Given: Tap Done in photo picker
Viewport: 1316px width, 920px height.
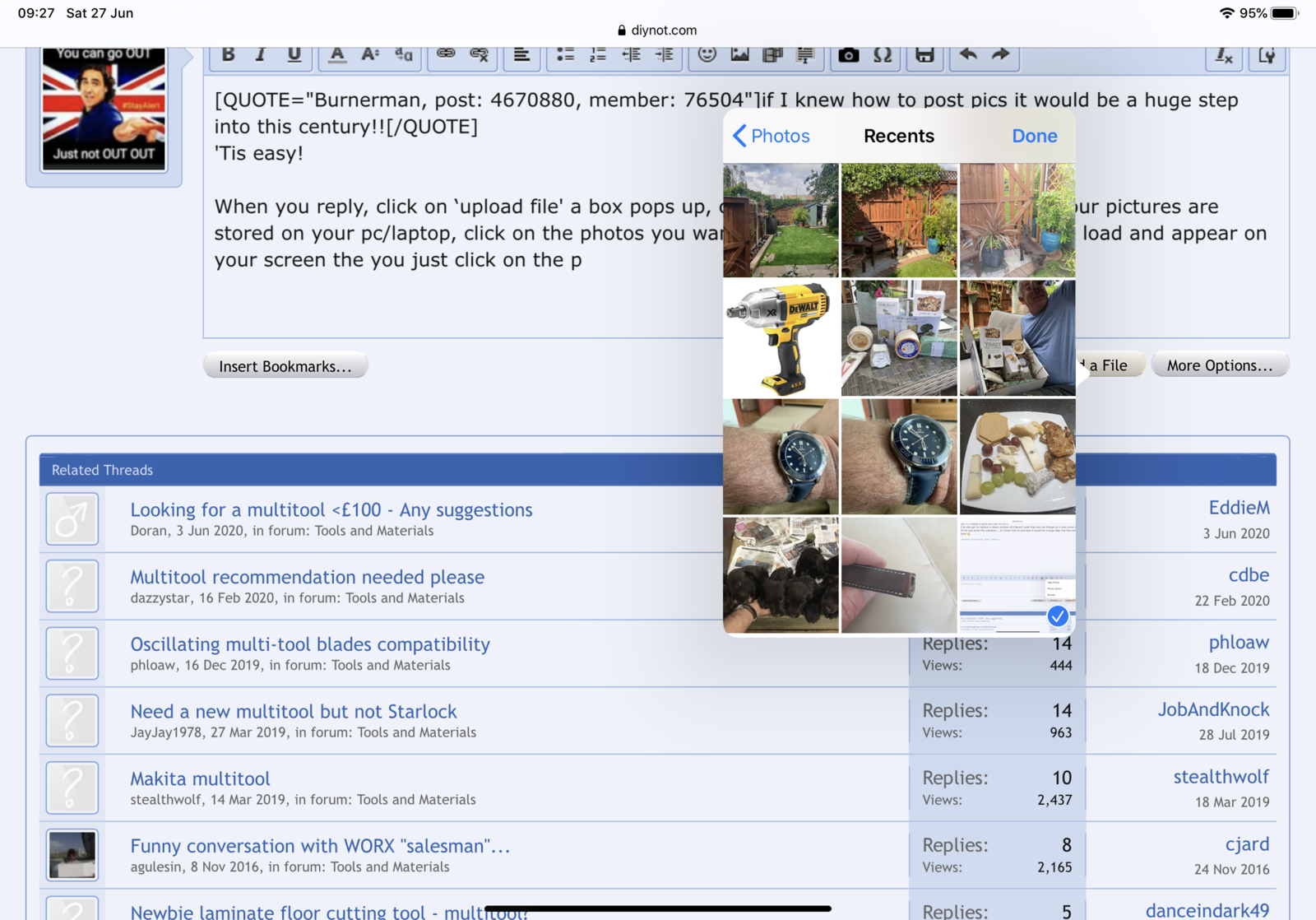Looking at the screenshot, I should point(1034,136).
